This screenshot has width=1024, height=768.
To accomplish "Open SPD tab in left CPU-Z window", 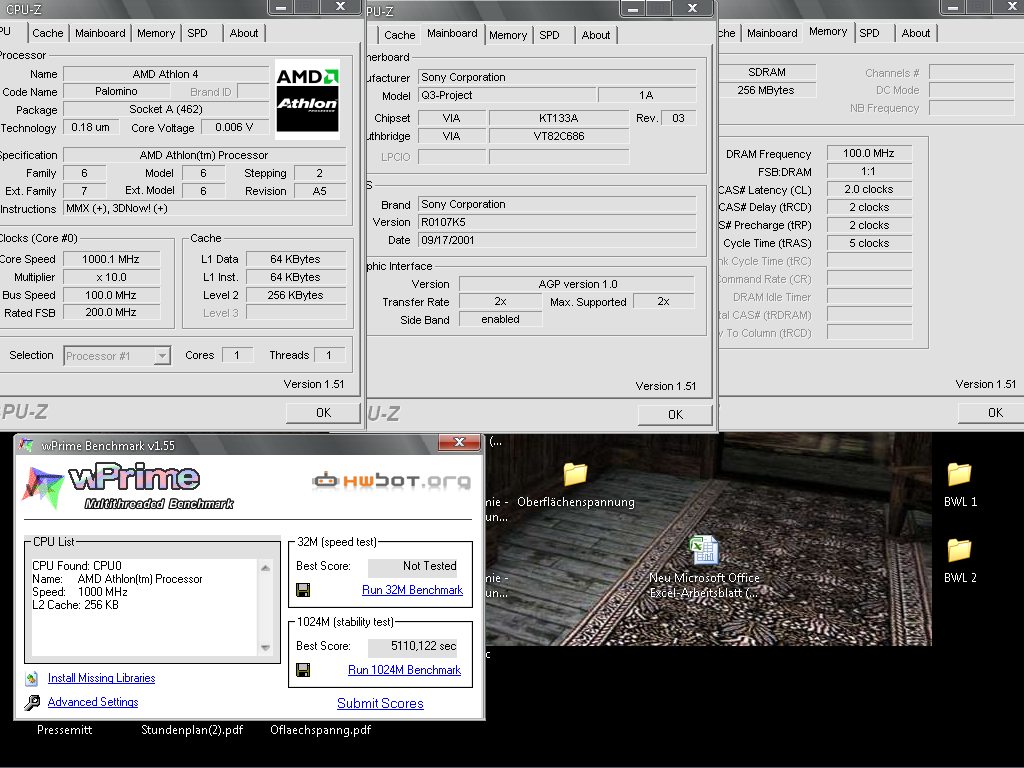I will [x=197, y=33].
